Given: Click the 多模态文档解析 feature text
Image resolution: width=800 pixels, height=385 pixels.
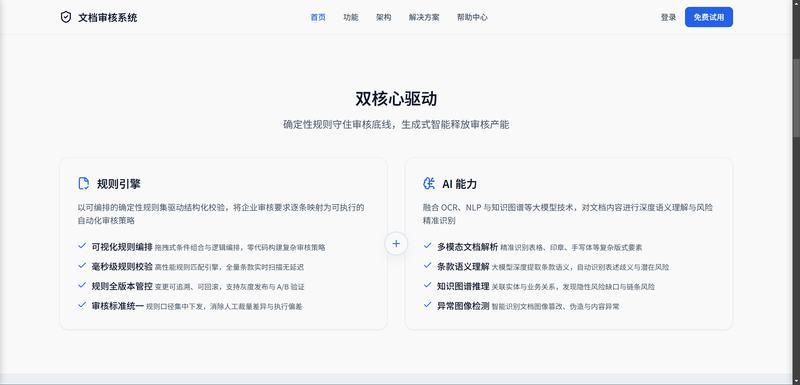Looking at the screenshot, I should pyautogui.click(x=467, y=247).
